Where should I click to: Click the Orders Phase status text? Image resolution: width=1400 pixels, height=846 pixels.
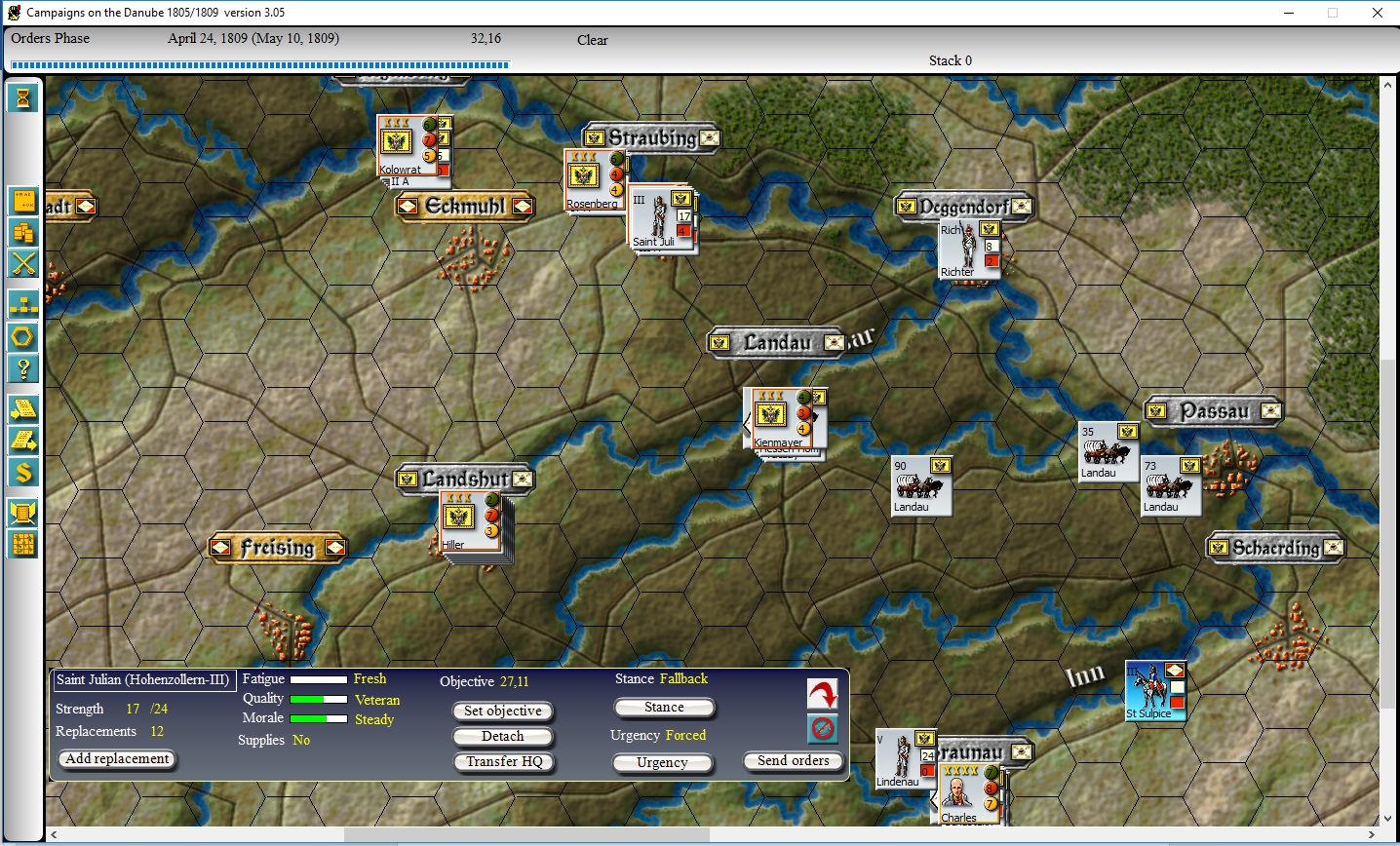coord(50,38)
